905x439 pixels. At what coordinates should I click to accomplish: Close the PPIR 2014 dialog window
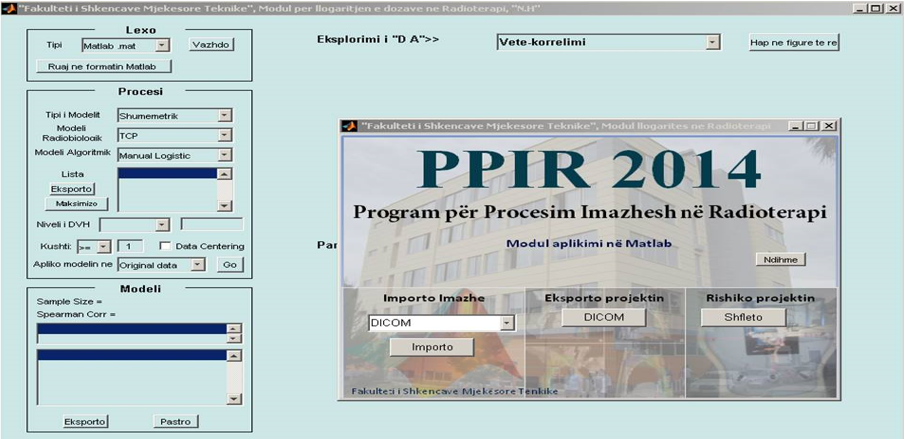[x=829, y=126]
